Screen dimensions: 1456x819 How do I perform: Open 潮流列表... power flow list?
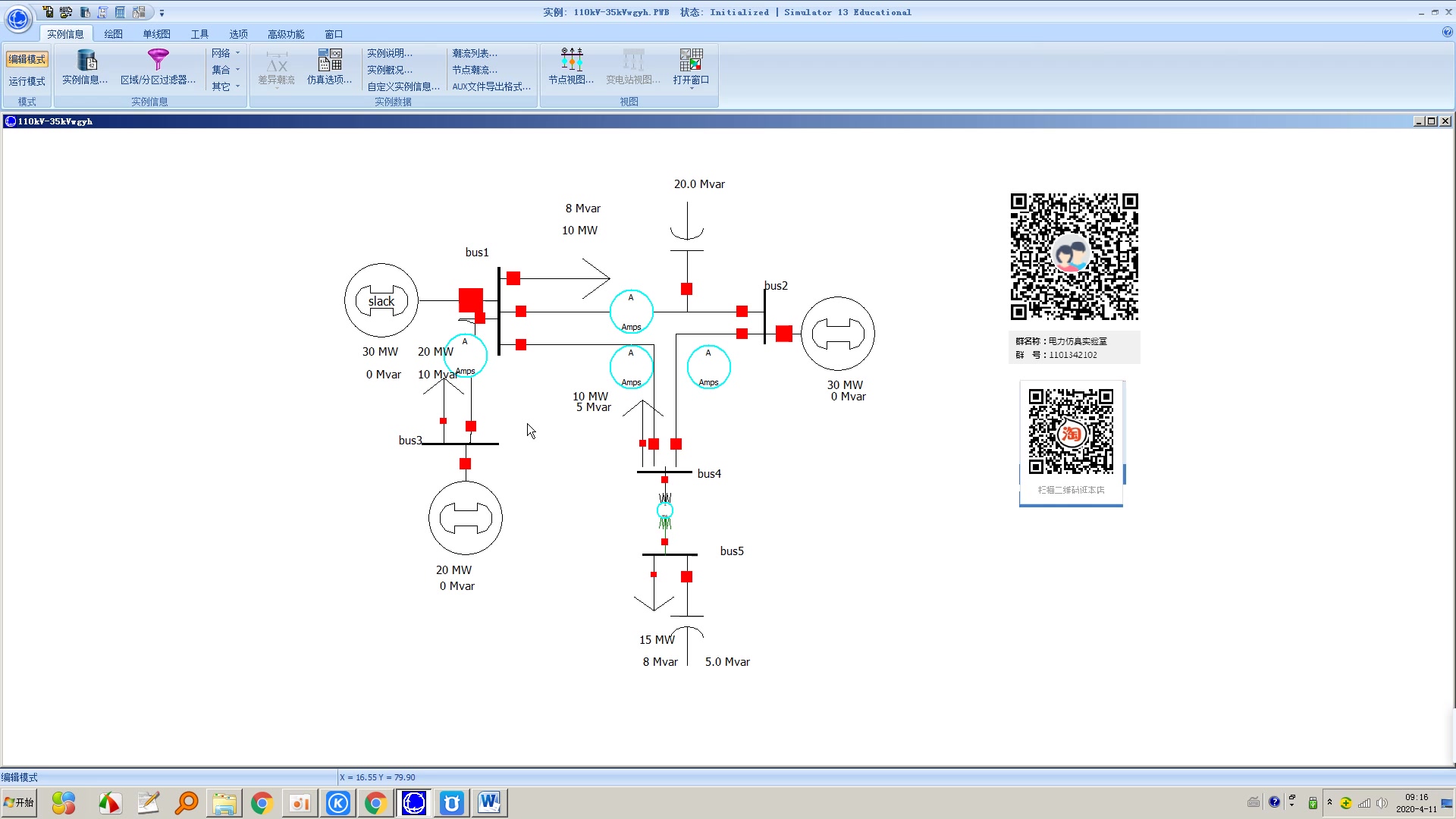[x=475, y=53]
